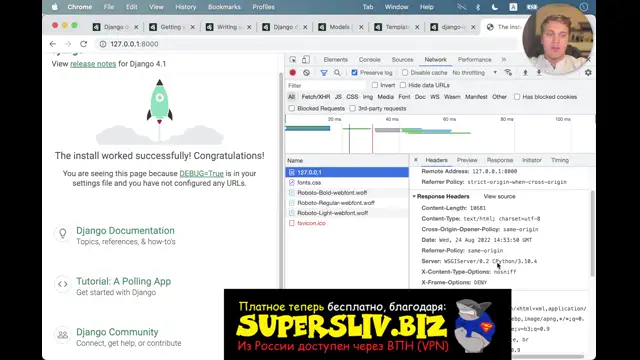
Task: Open network settings gear icon
Action: [x=588, y=73]
